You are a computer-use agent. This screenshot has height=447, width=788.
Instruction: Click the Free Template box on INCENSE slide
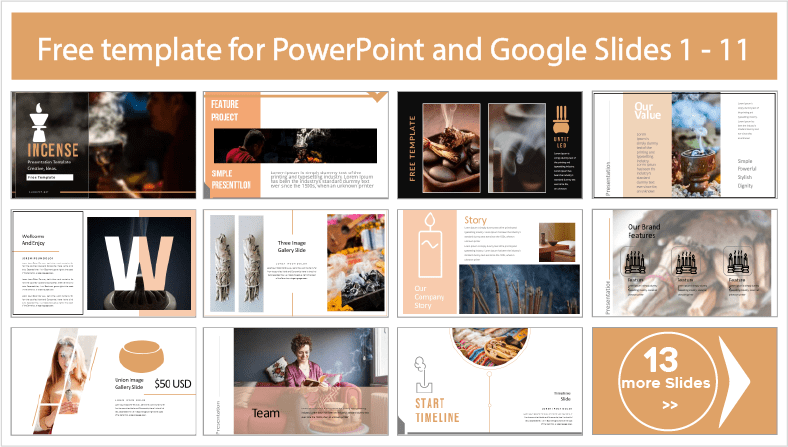click(50, 177)
